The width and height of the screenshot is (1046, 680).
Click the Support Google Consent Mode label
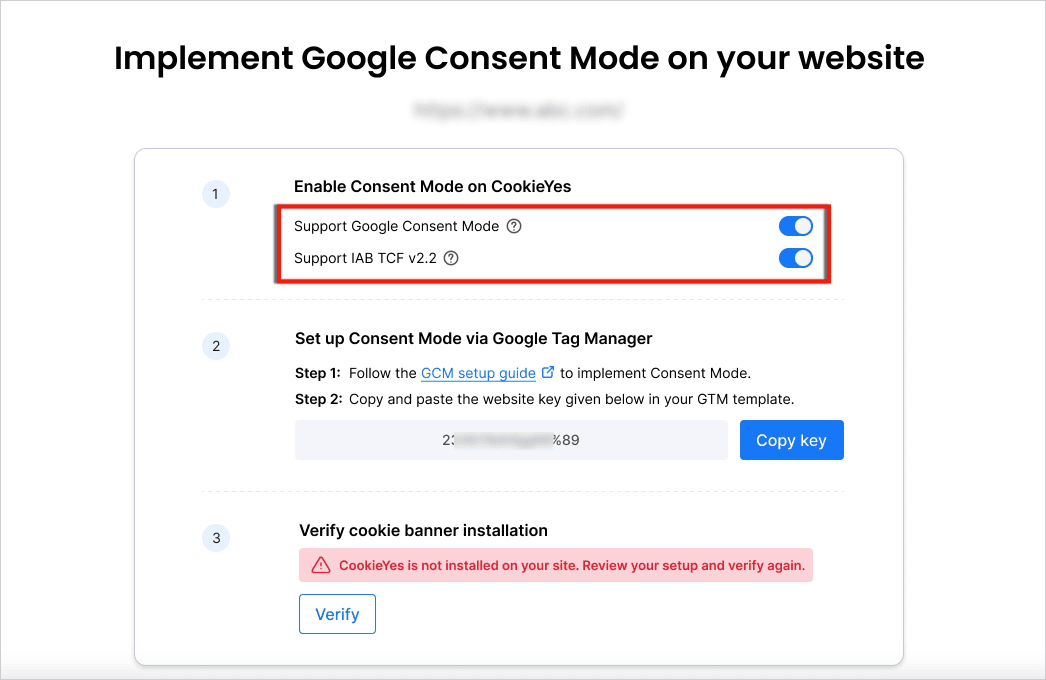(396, 226)
